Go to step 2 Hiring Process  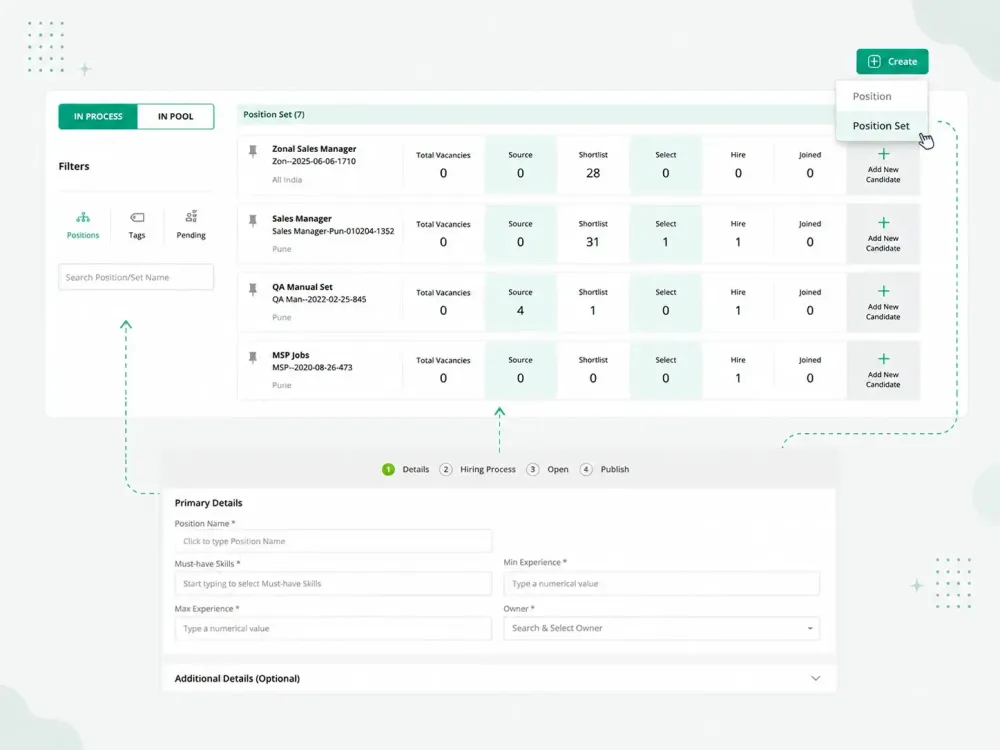click(478, 469)
